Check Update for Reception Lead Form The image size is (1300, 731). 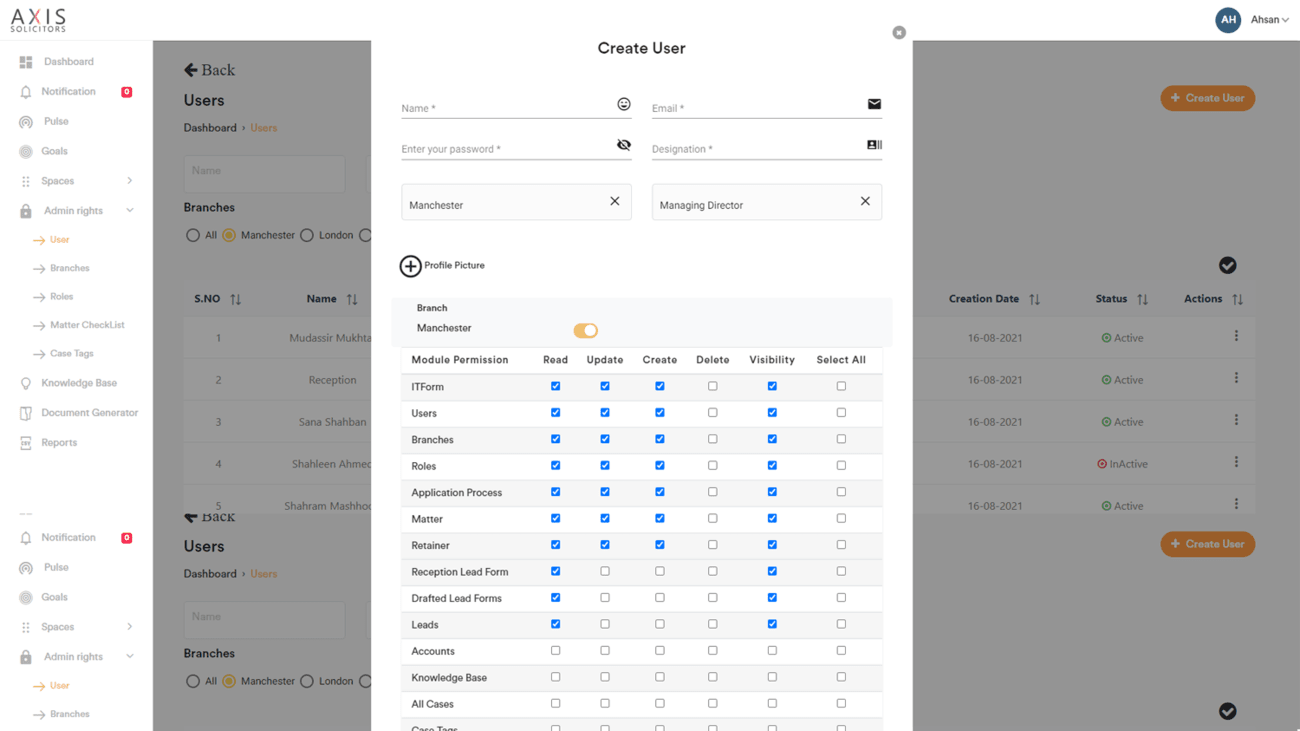(604, 571)
